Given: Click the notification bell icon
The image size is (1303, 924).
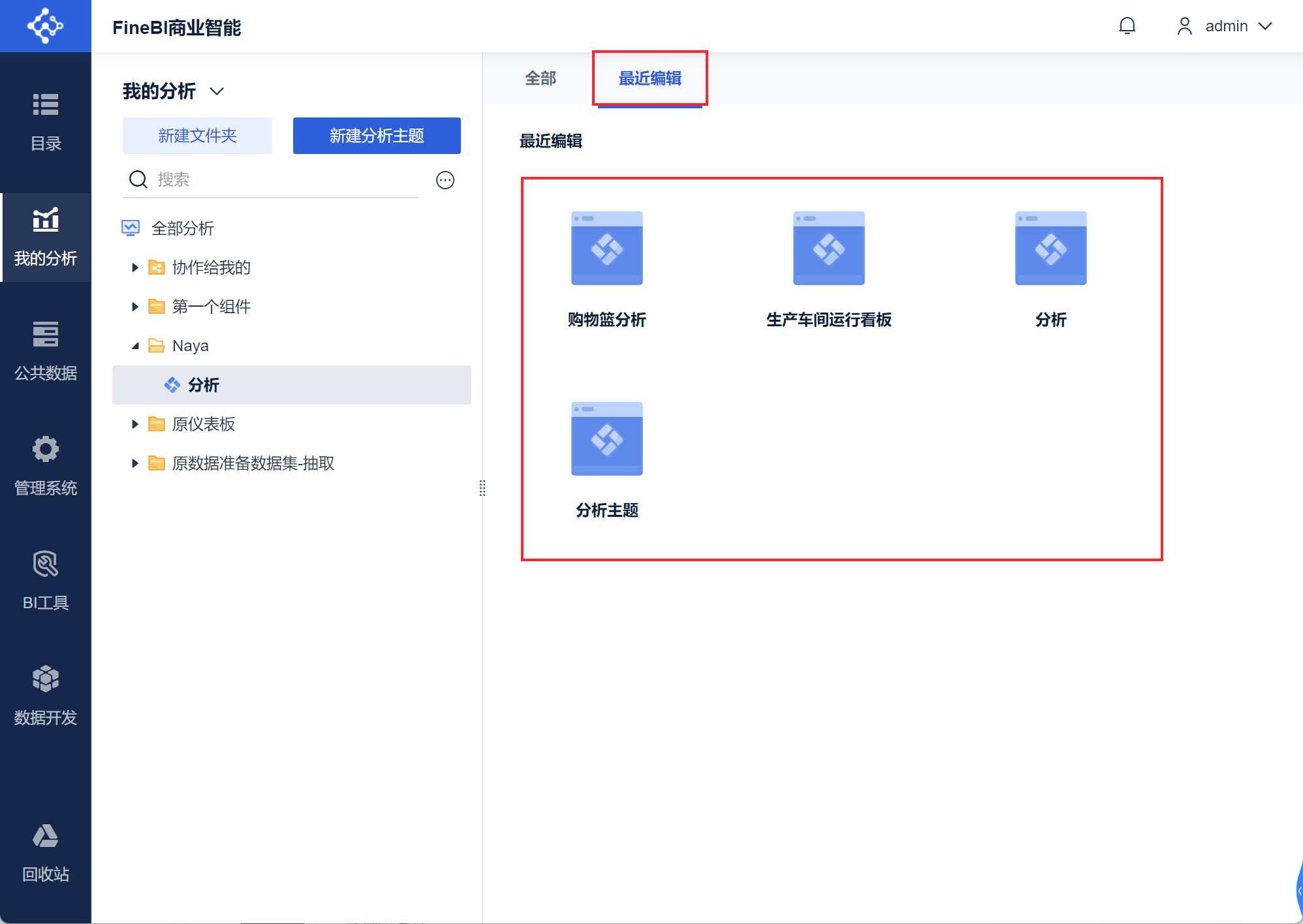Looking at the screenshot, I should tap(1127, 26).
